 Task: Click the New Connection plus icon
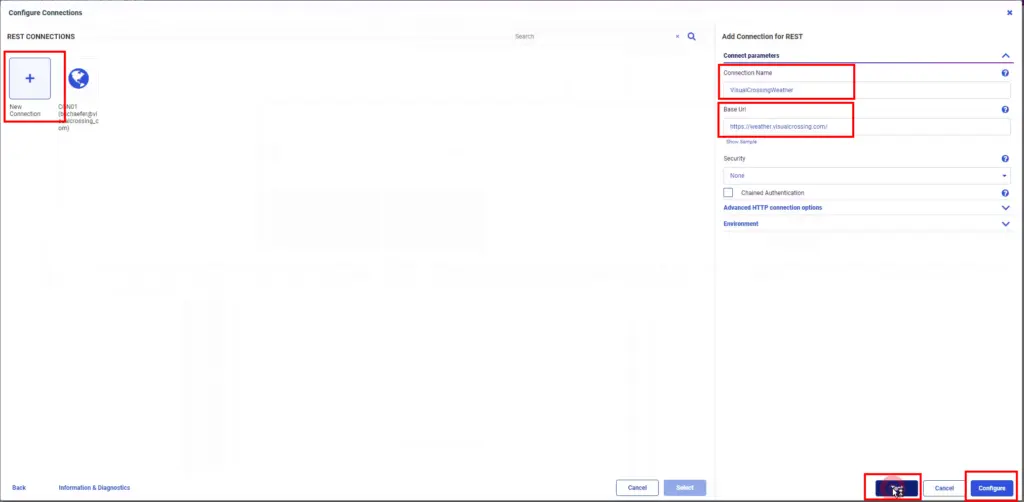coord(30,78)
